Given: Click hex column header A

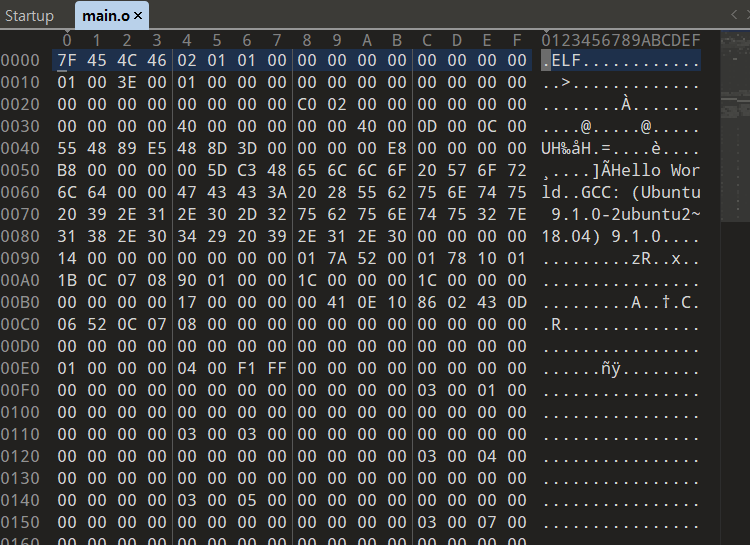Looking at the screenshot, I should [x=367, y=40].
